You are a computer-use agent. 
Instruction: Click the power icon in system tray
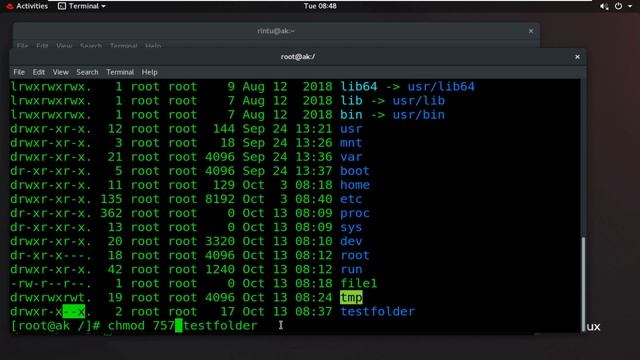pos(618,6)
